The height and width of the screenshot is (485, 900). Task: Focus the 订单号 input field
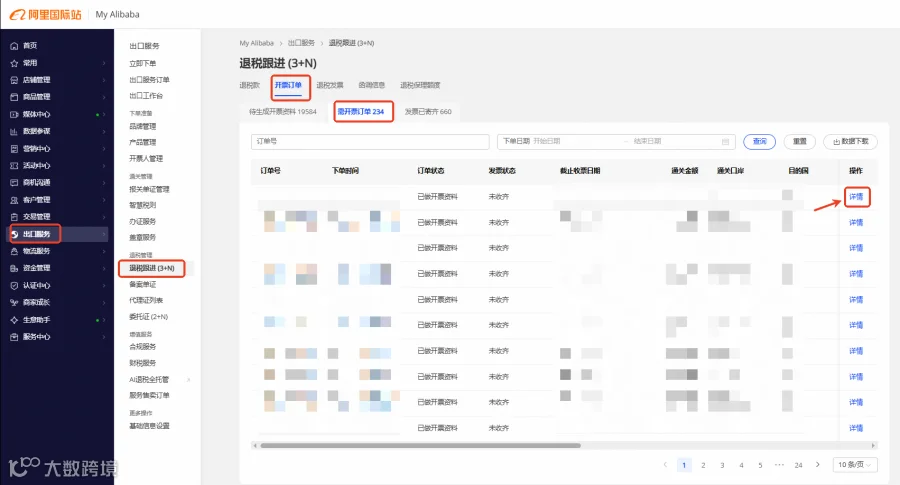[370, 141]
